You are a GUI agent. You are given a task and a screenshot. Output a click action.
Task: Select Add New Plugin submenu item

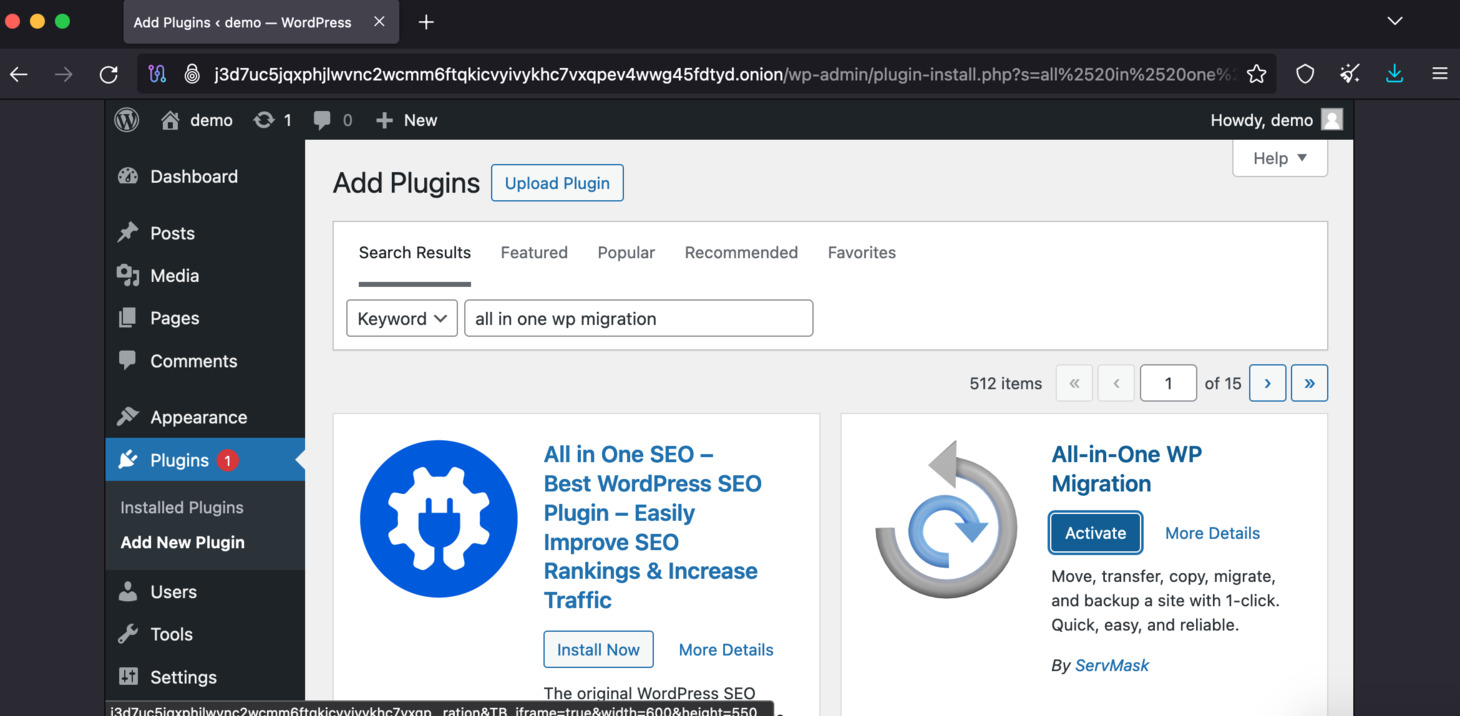[x=182, y=542]
